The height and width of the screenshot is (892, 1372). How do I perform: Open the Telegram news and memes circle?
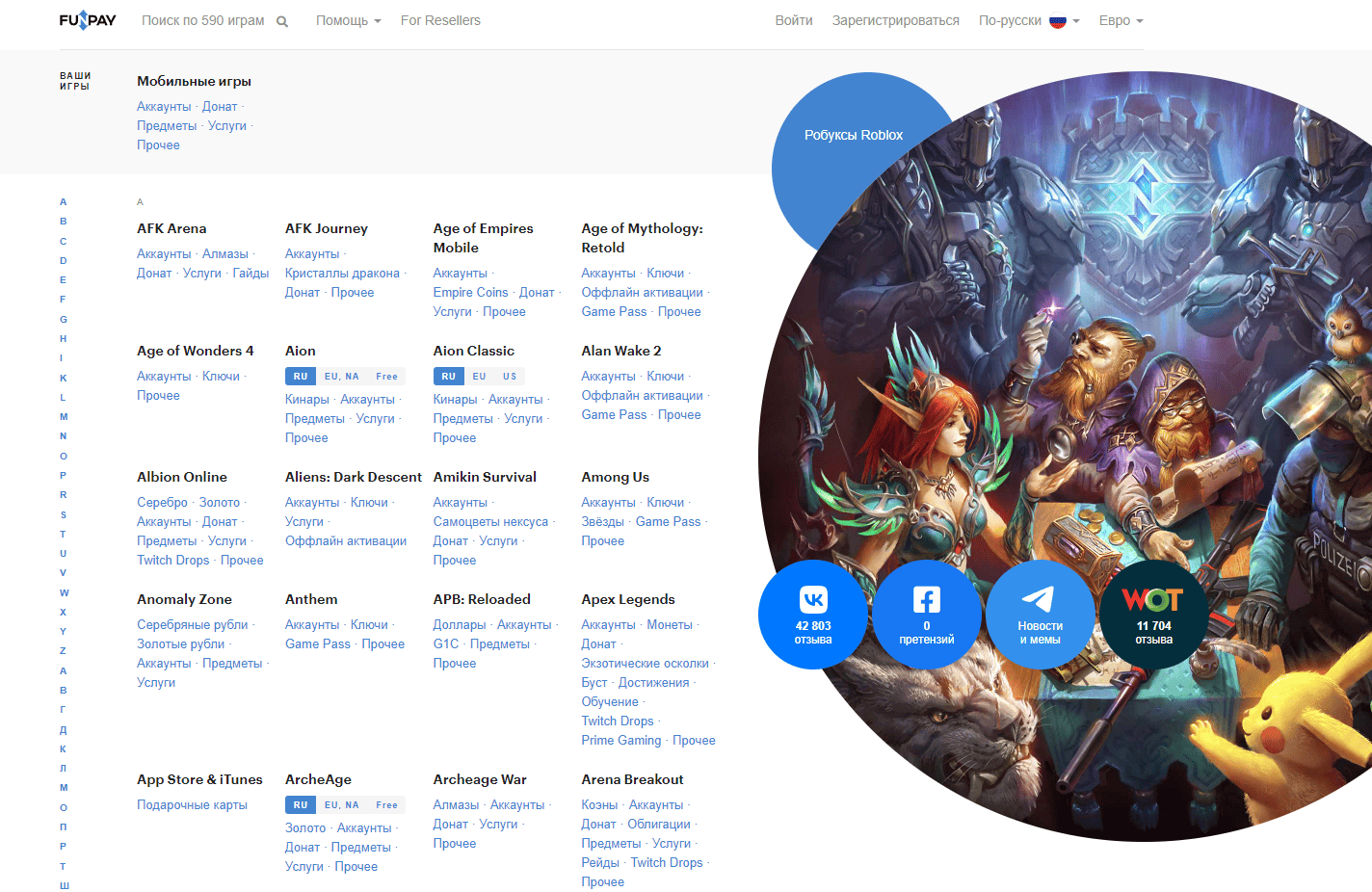point(1041,615)
